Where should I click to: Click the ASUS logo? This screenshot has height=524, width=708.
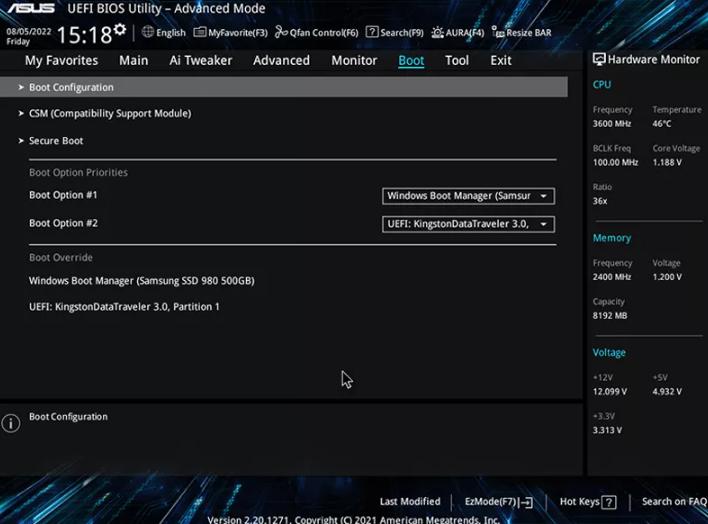coord(31,8)
